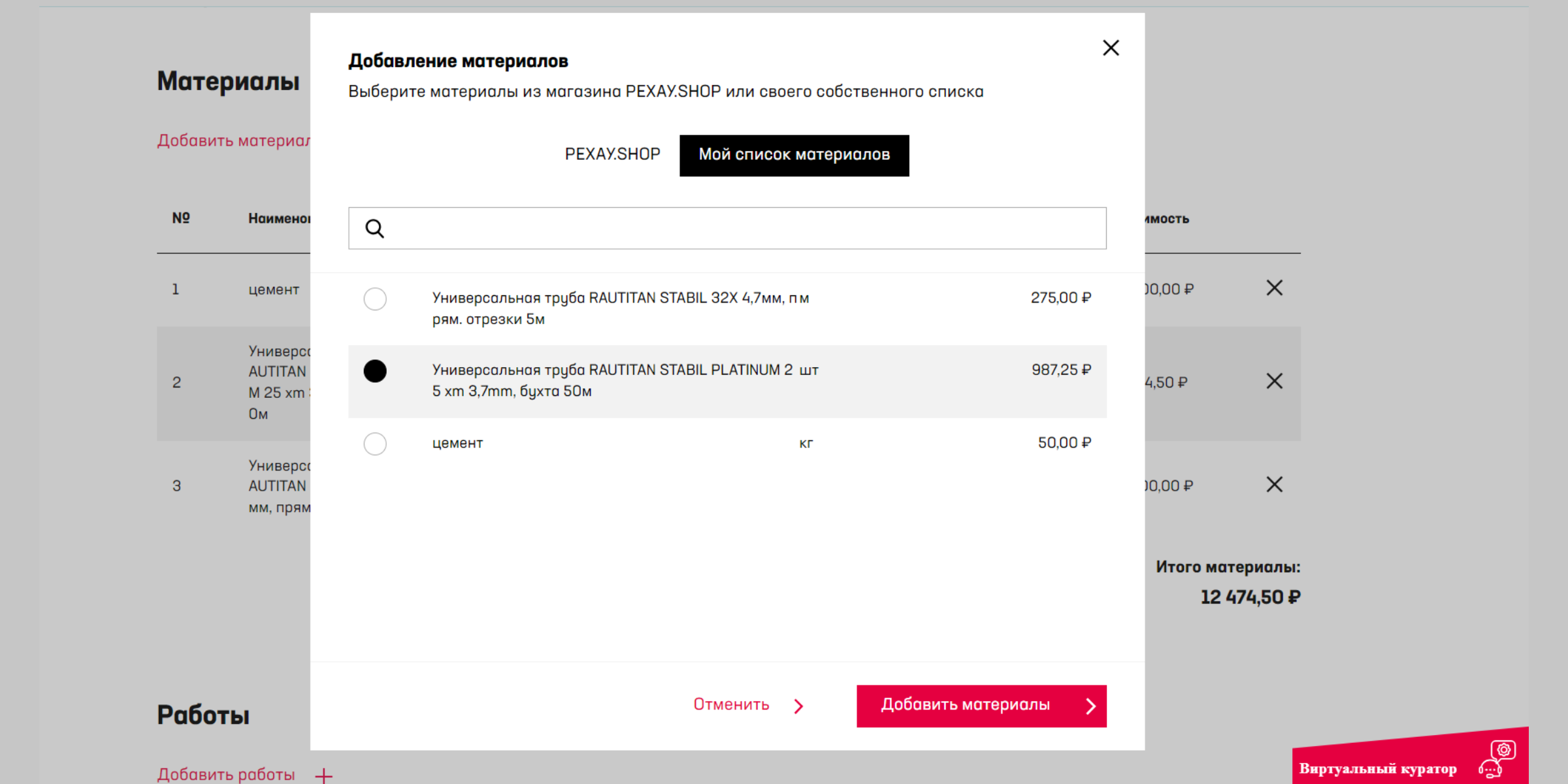Select RAUTITAN STABIL 32X 4,7мм radio button
Screen dimensions: 1568x784
click(x=375, y=299)
